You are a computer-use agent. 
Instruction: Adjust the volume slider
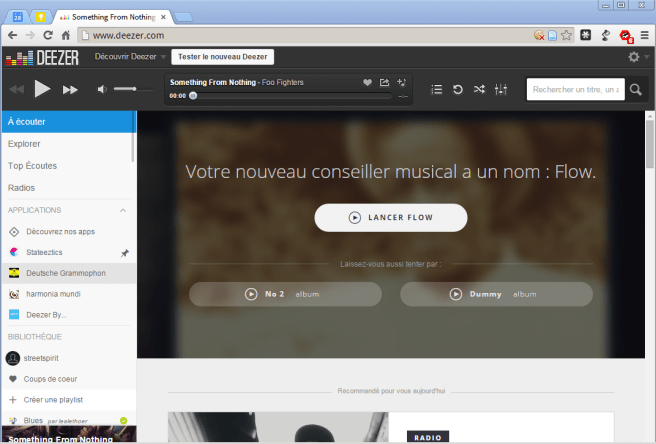pyautogui.click(x=133, y=89)
